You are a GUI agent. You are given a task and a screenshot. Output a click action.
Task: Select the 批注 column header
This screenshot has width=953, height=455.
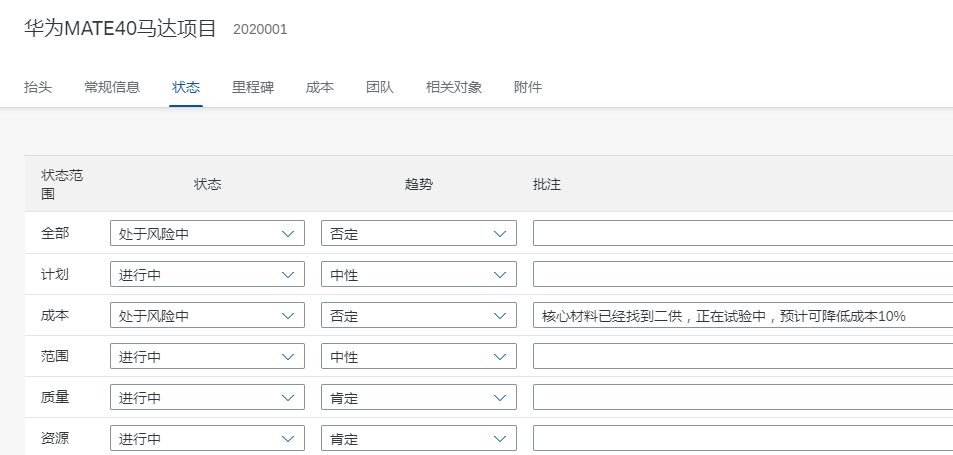(546, 184)
